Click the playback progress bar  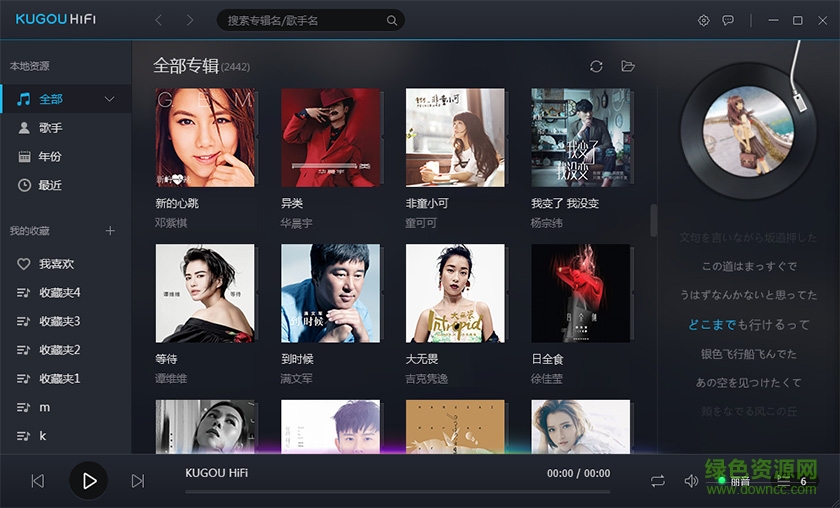pos(398,491)
